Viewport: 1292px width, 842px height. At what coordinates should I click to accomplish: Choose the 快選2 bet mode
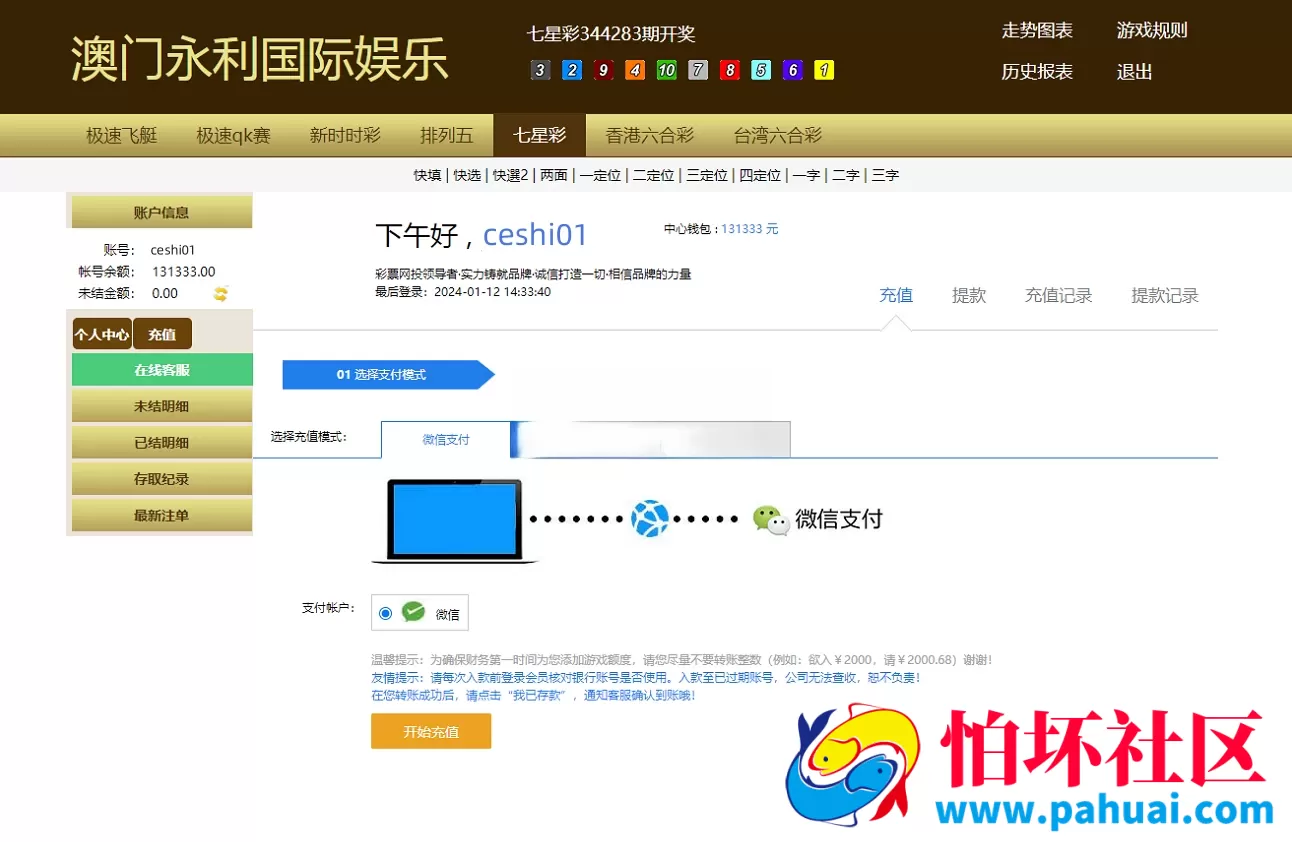tap(510, 175)
